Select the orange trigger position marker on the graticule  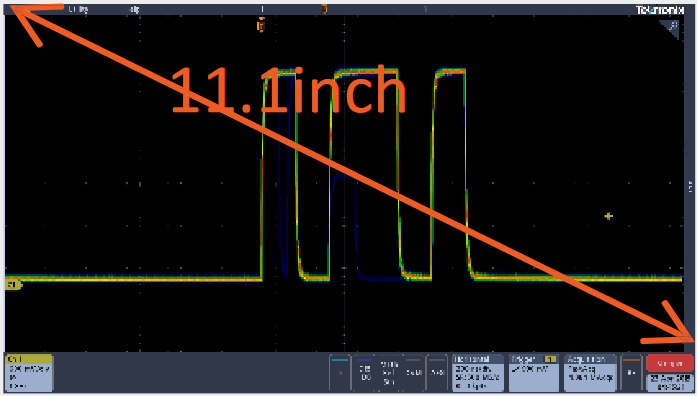[261, 26]
